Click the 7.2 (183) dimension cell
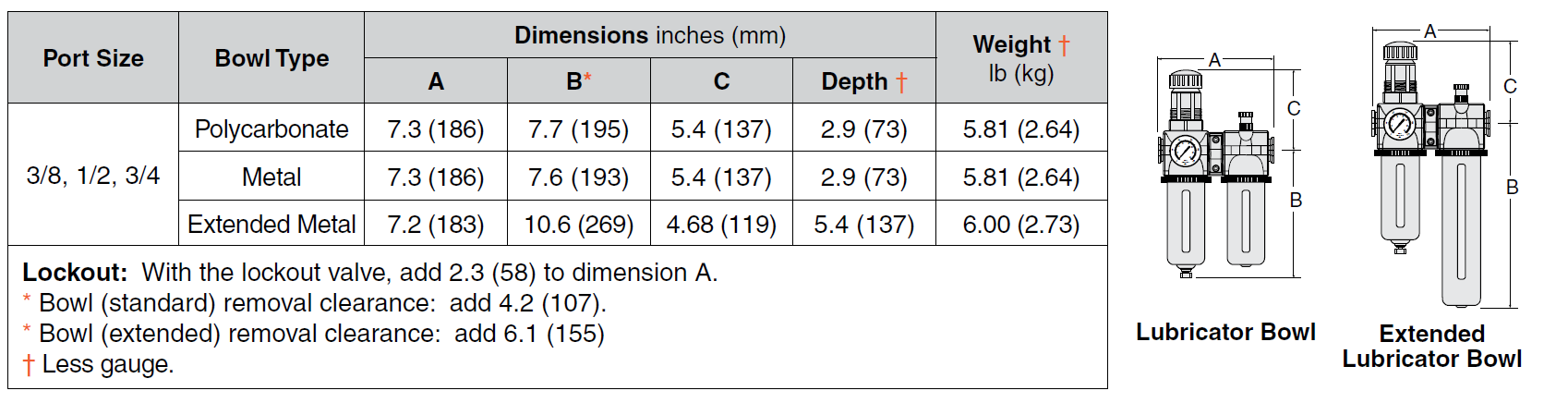This screenshot has width=1568, height=403. coord(436,225)
